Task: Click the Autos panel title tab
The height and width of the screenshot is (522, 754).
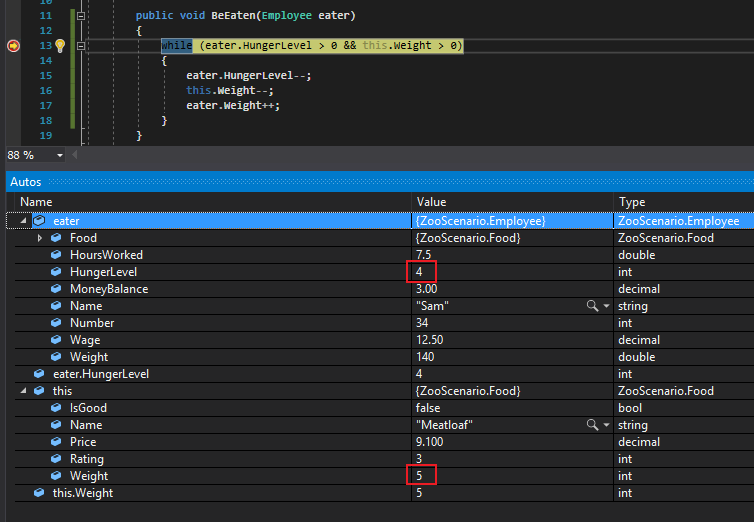Action: (26, 183)
